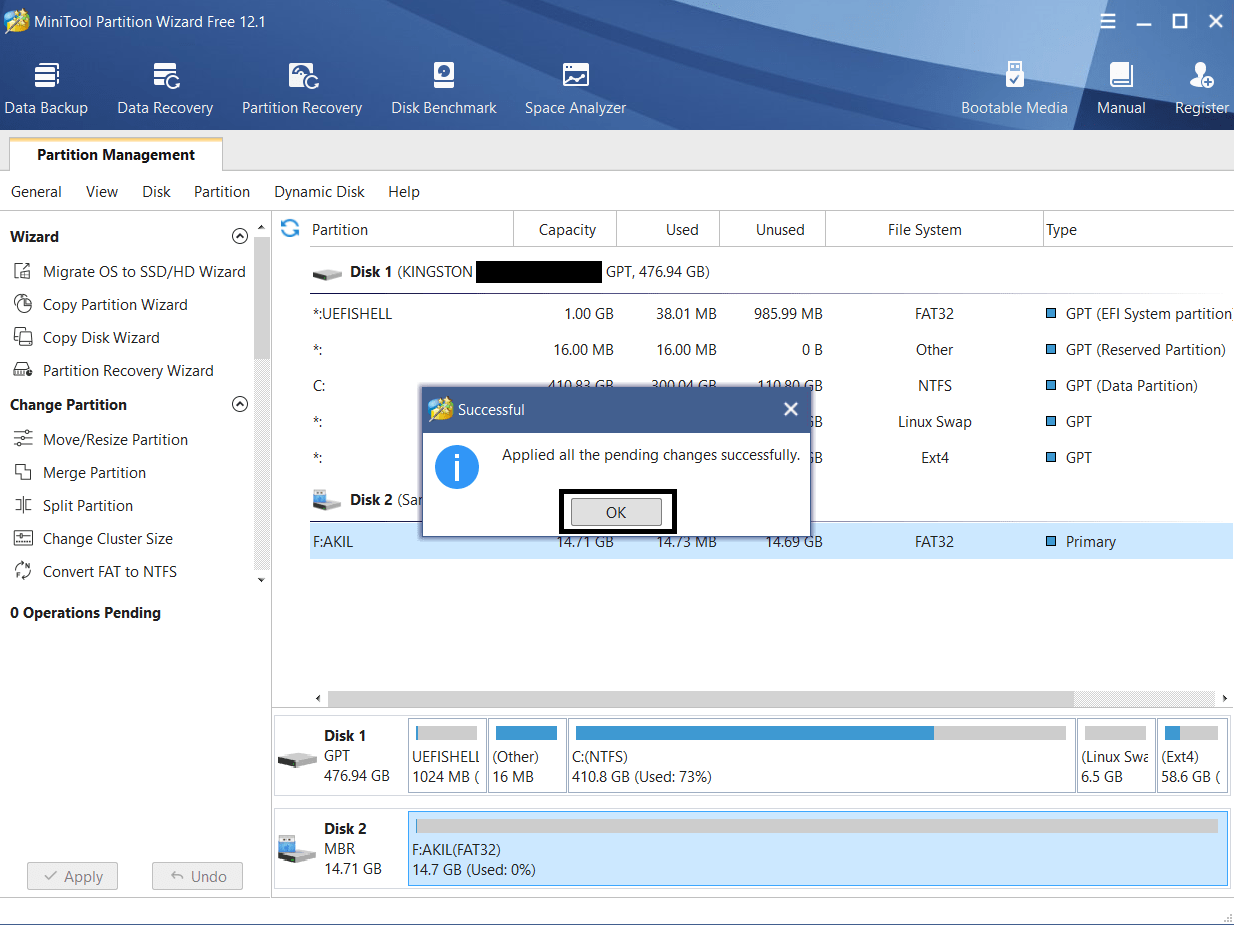Screen dimensions: 1234x925
Task: Click the refresh icon beside Partition column
Action: (290, 229)
